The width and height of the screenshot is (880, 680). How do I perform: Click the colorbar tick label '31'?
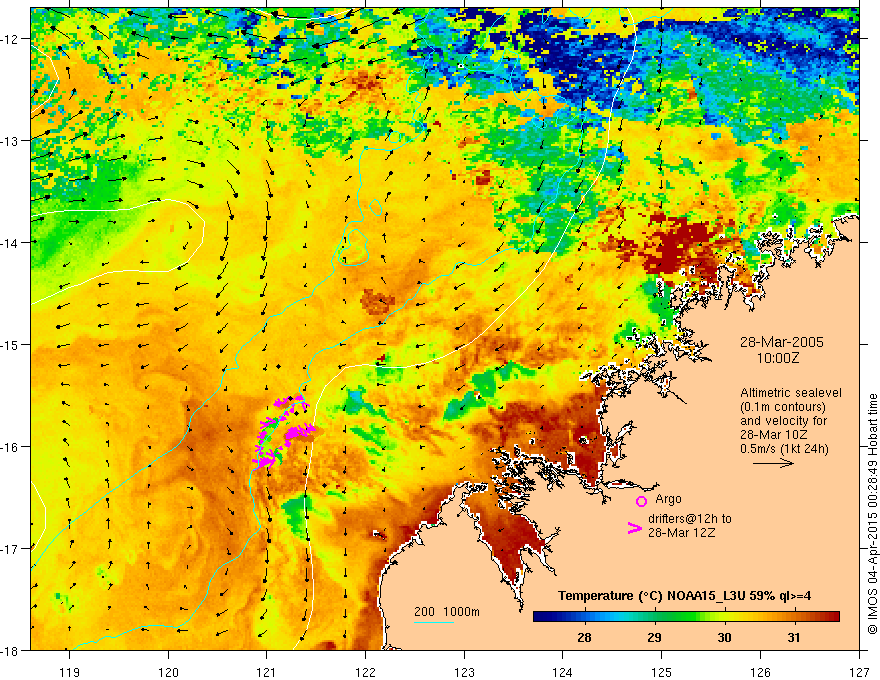793,637
